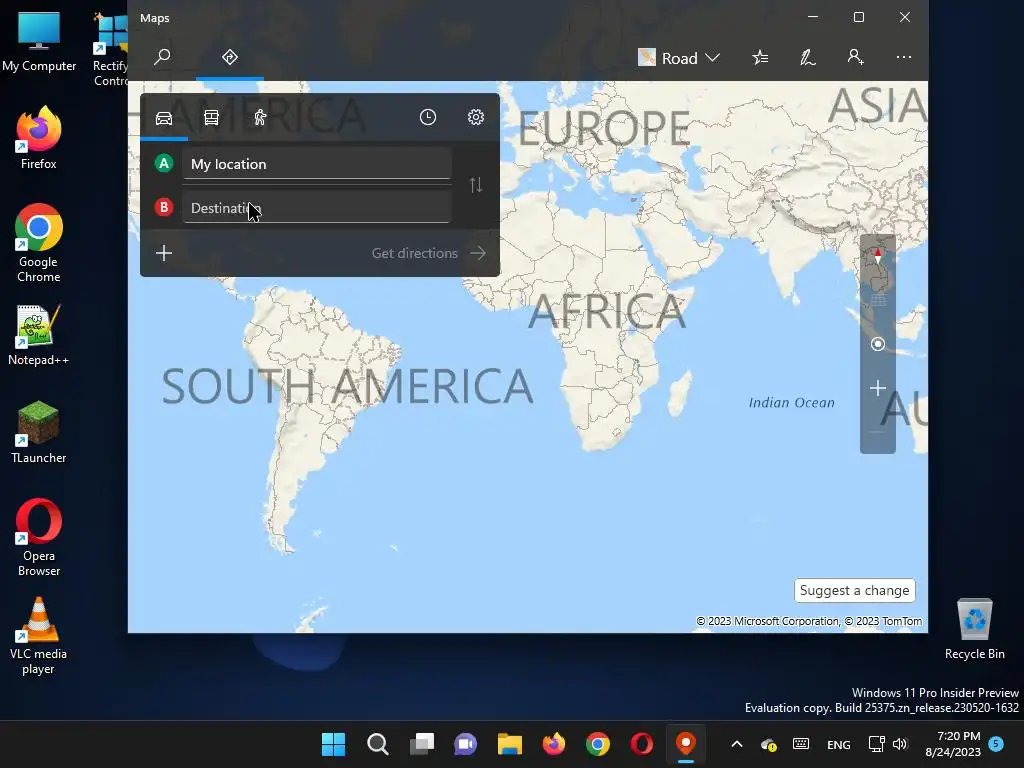Zoom out with the map minus button

click(878, 432)
